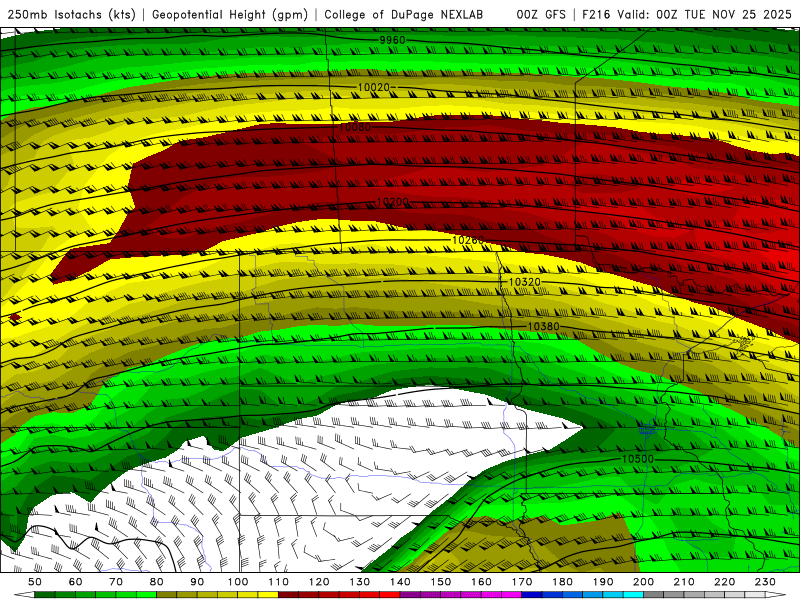This screenshot has height=600, width=800.
Task: Click the 50 knot legend value
Action: [x=35, y=582]
